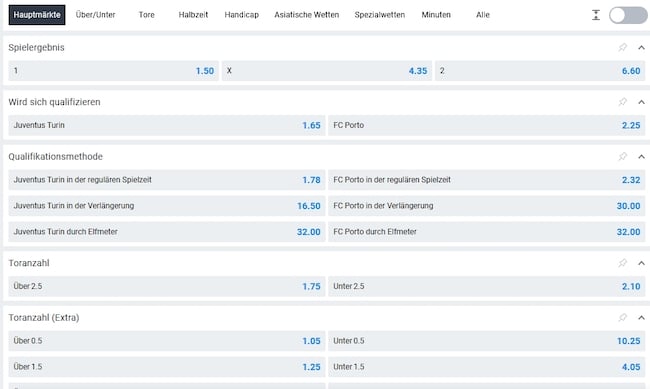Pin the Spielergebnis market
Image resolution: width=650 pixels, height=389 pixels.
coord(622,48)
